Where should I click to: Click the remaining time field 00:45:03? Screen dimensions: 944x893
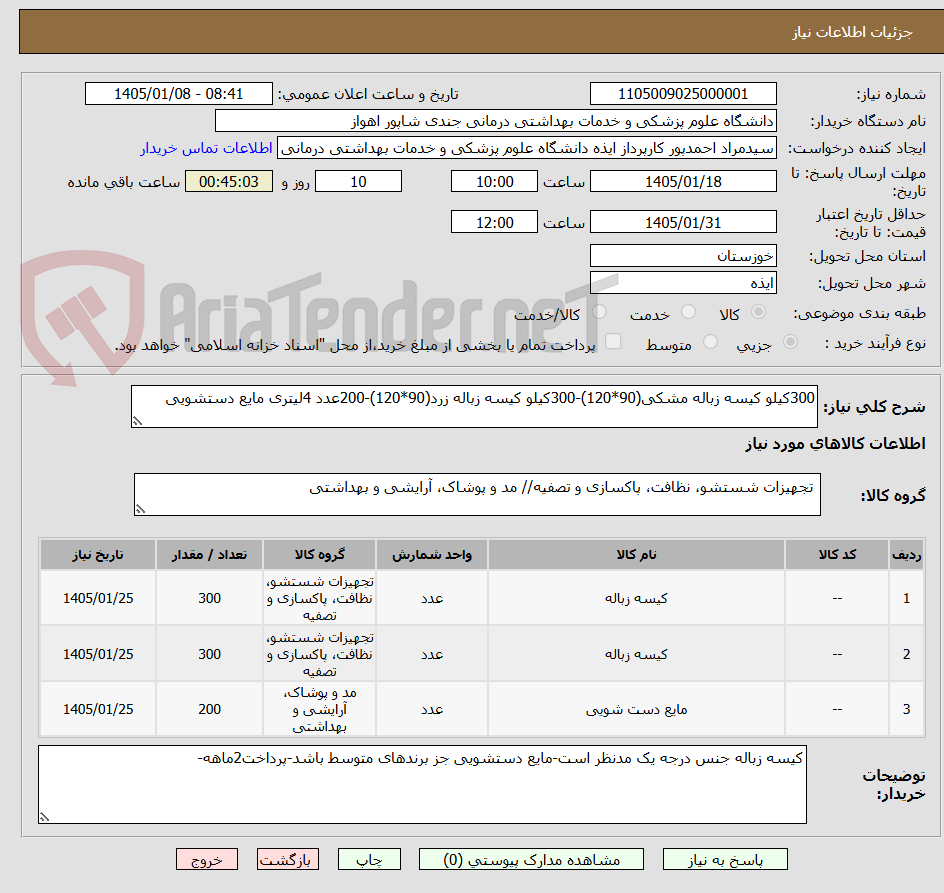pyautogui.click(x=229, y=181)
